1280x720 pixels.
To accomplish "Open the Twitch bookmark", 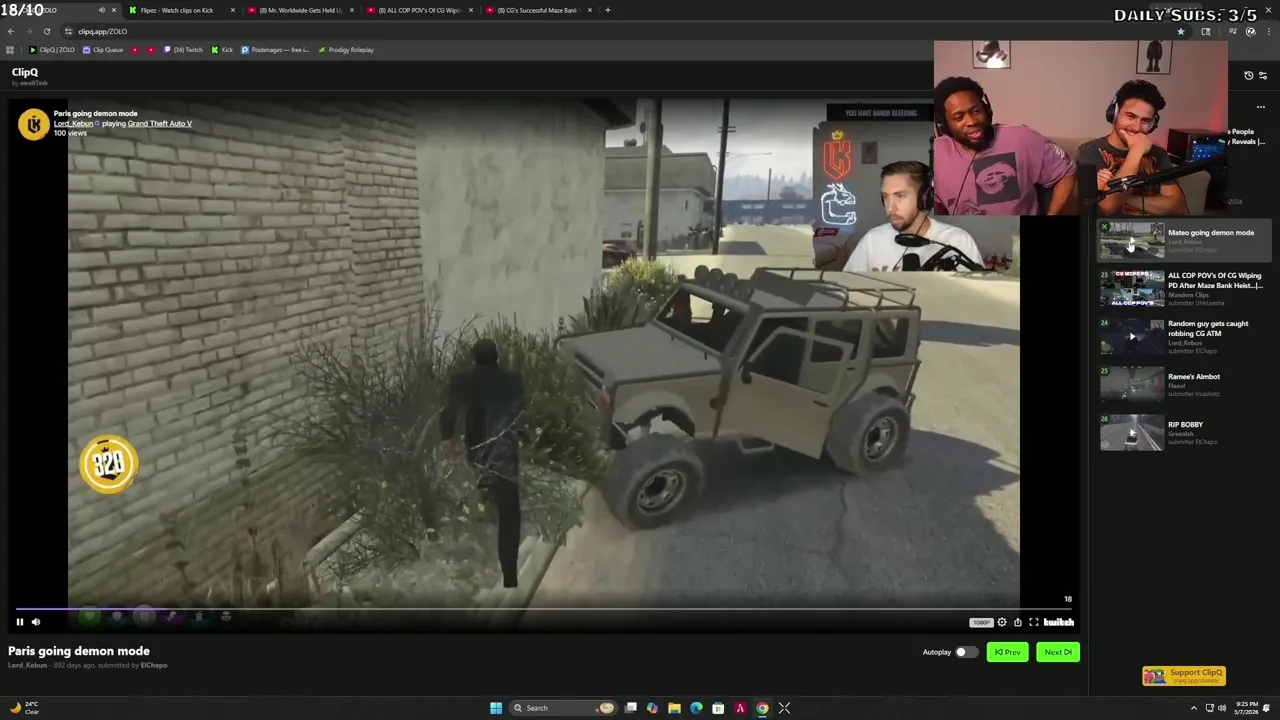I will point(184,50).
